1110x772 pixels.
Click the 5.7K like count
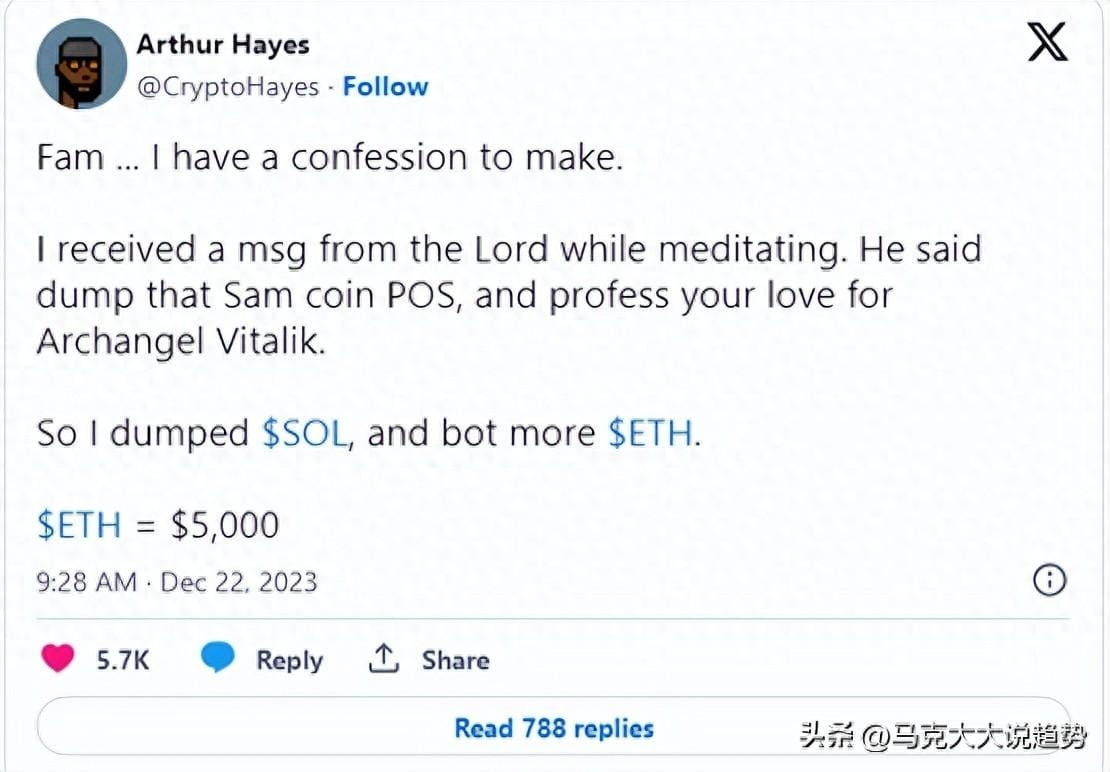[123, 660]
